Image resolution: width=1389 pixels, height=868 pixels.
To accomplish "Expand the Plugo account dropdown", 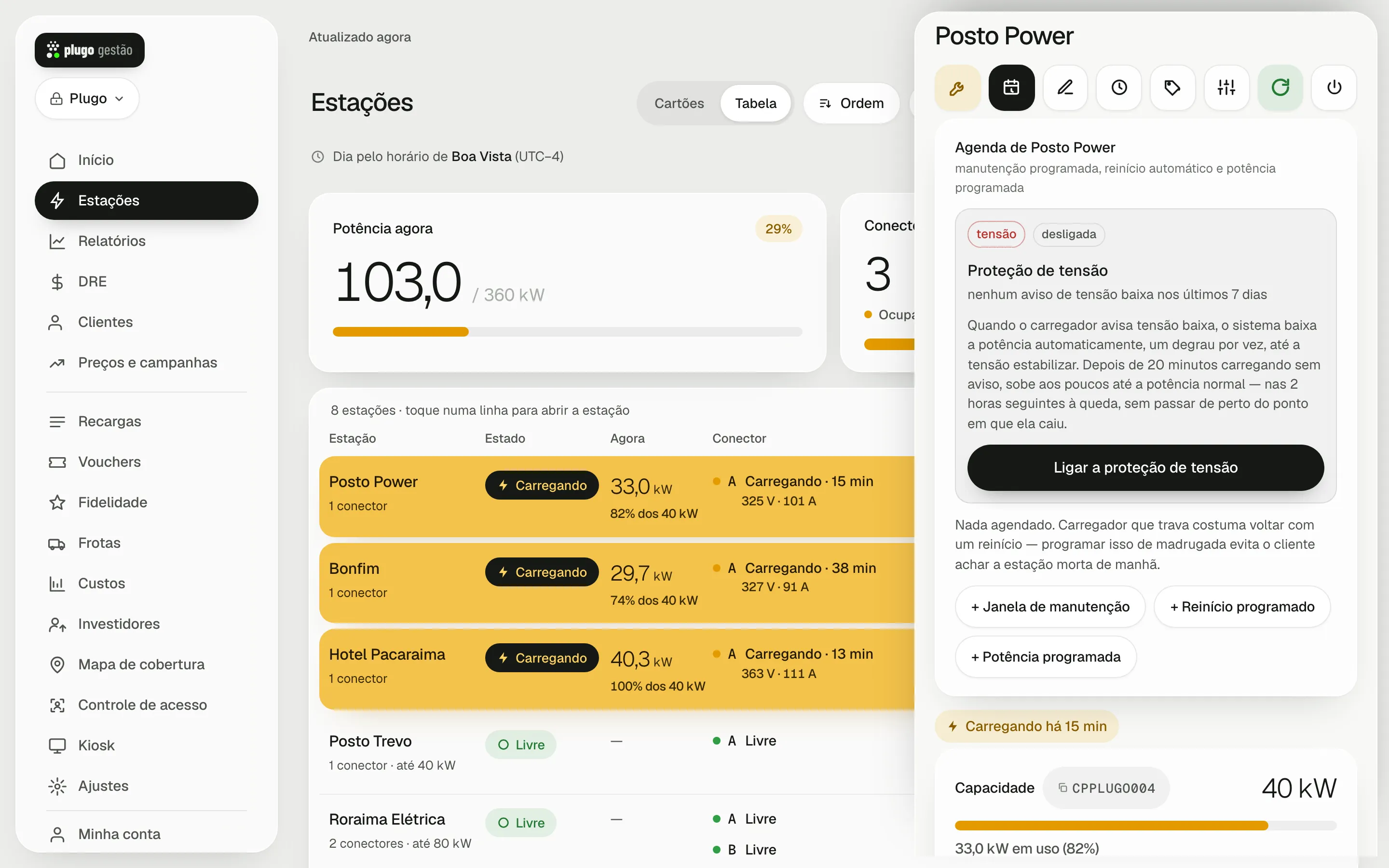I will click(x=87, y=99).
